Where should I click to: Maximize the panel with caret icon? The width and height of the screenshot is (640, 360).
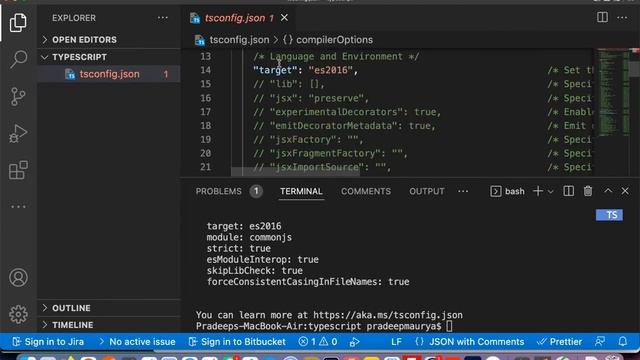point(608,191)
